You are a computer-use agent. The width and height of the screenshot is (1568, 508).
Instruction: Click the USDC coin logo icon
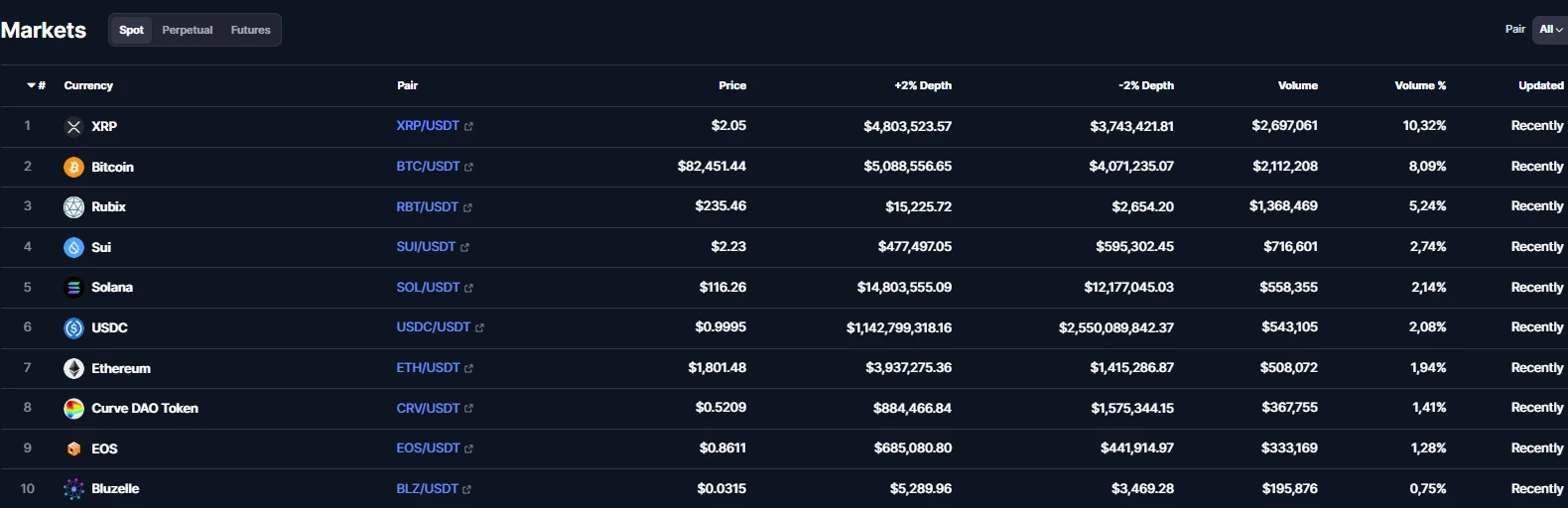coord(73,327)
